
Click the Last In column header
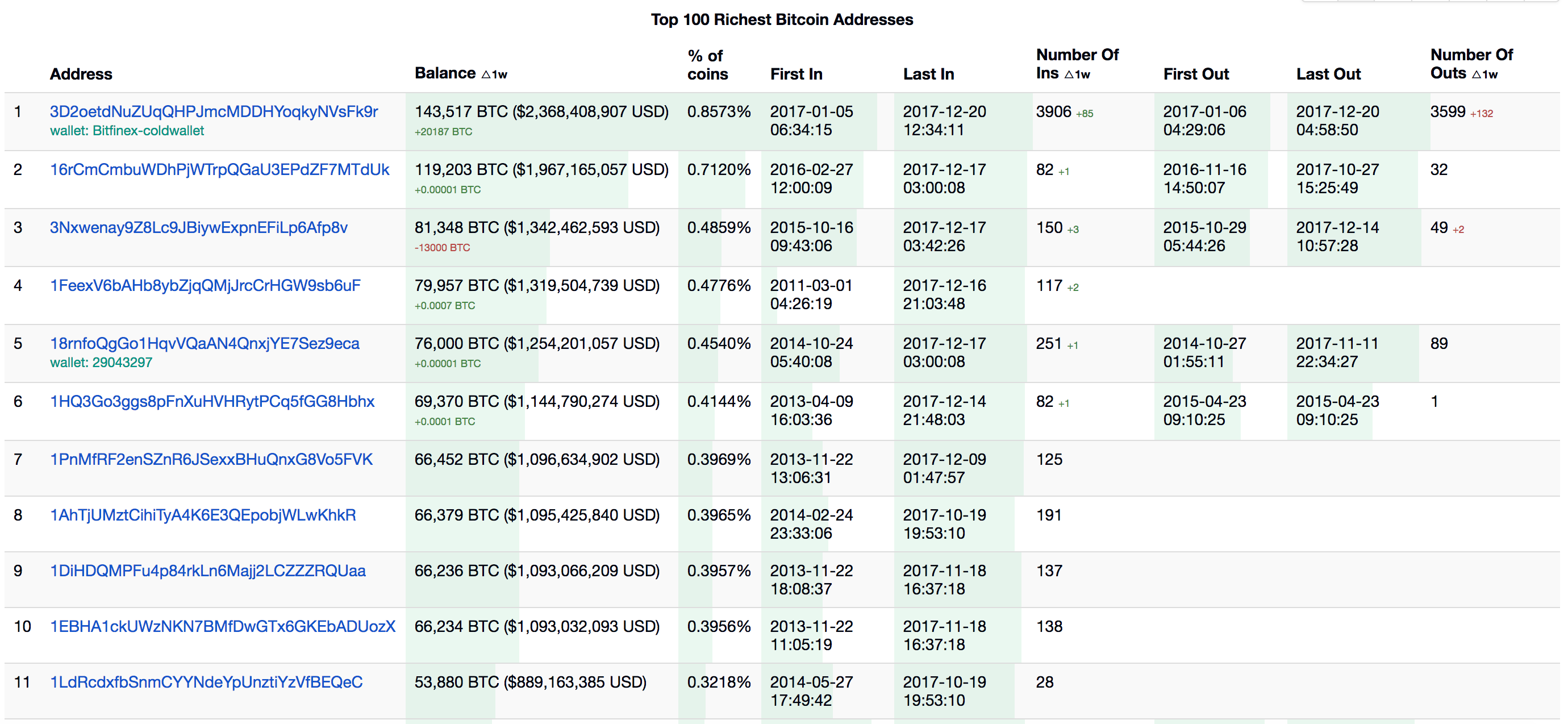pyautogui.click(x=928, y=74)
